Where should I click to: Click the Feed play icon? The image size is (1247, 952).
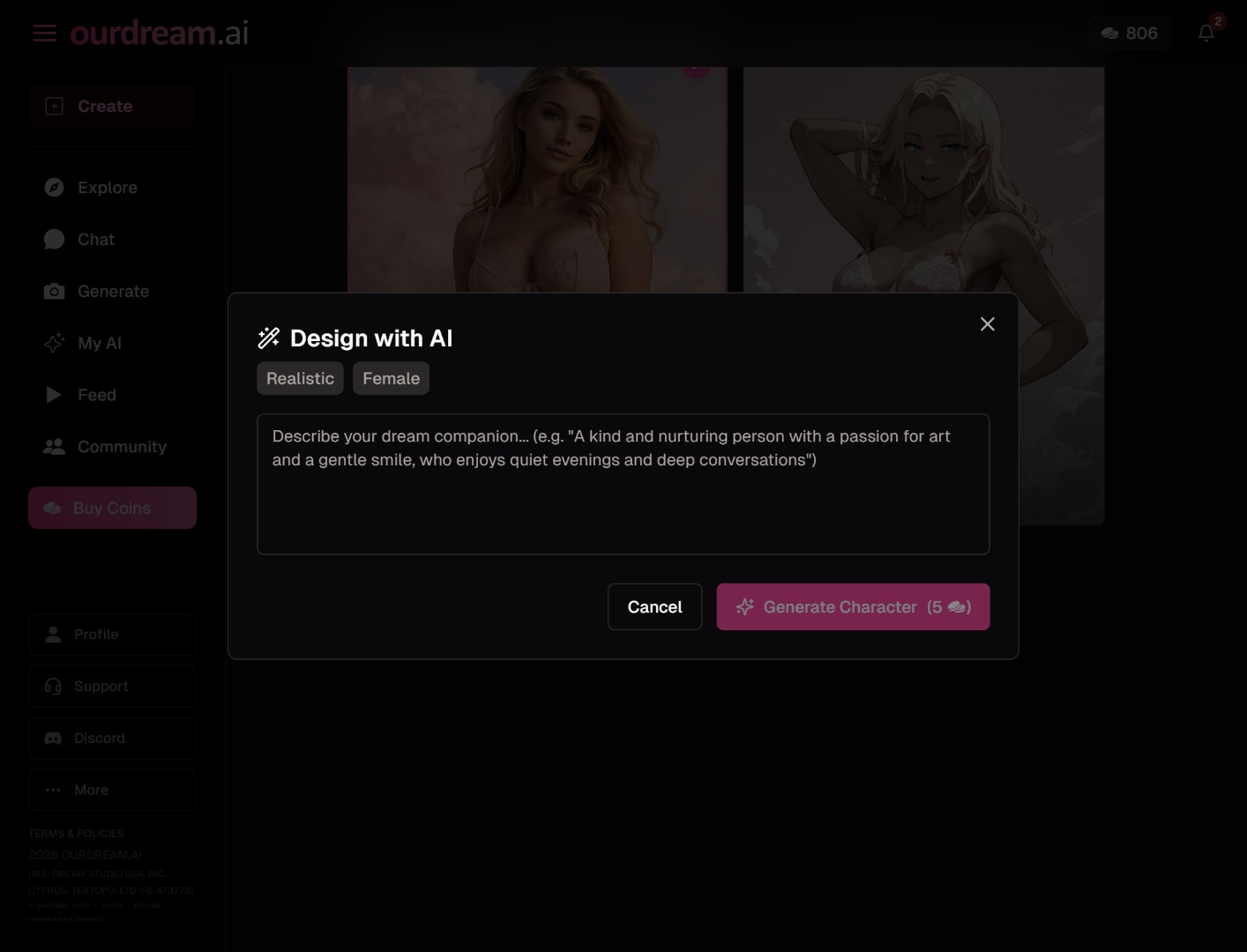pyautogui.click(x=54, y=395)
